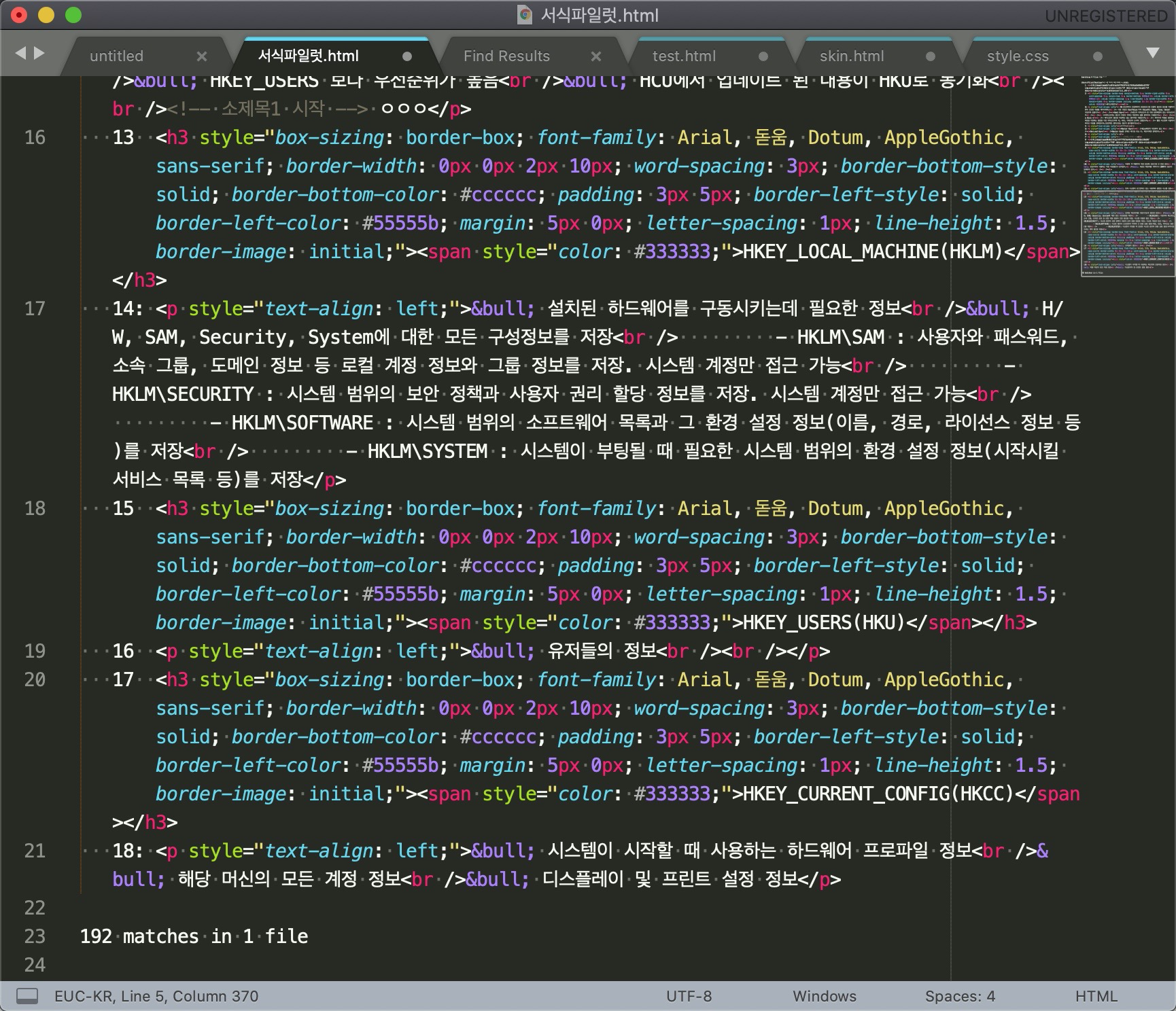Click line number 17 in gutter
The image size is (1176, 1011).
[x=35, y=308]
